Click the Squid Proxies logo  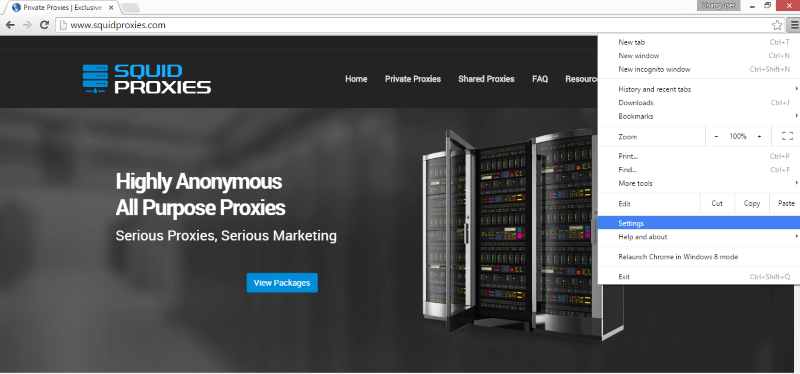click(x=147, y=79)
